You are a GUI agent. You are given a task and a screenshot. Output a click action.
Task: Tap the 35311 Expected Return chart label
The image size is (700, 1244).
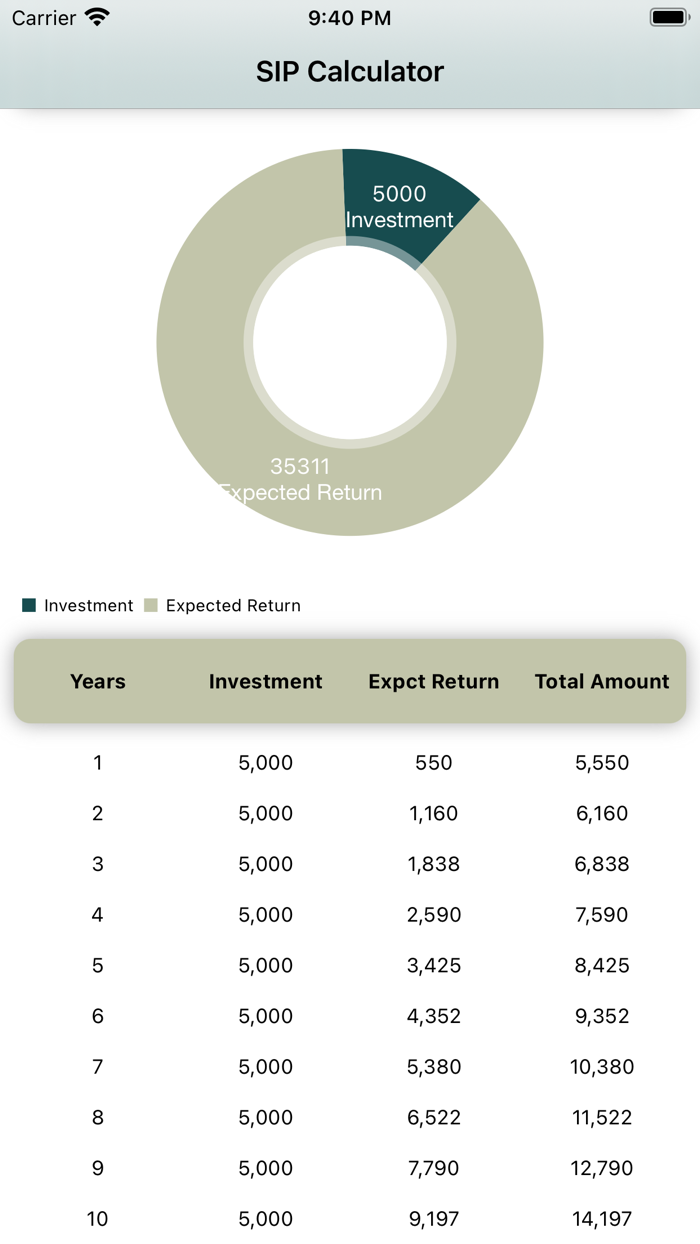300,479
